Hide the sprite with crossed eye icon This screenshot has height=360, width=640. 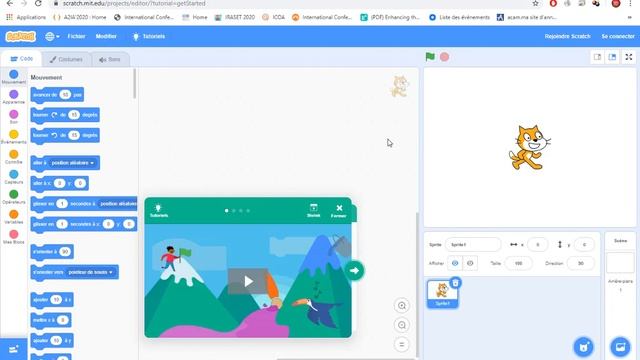[x=470, y=263]
